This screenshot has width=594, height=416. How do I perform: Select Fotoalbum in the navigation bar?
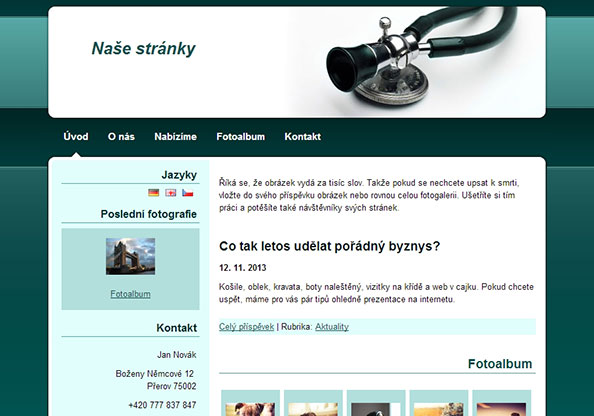point(241,136)
